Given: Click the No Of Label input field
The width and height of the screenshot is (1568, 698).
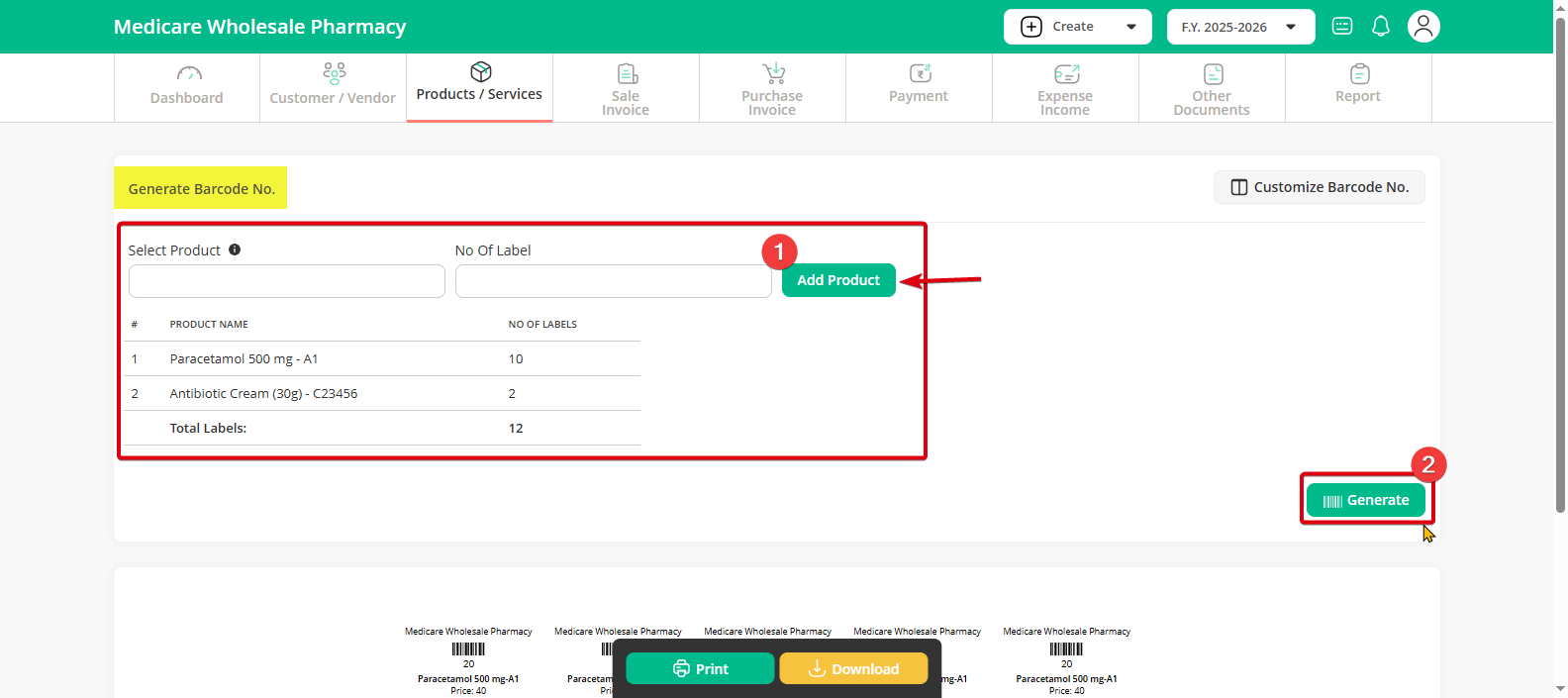Looking at the screenshot, I should 613,281.
